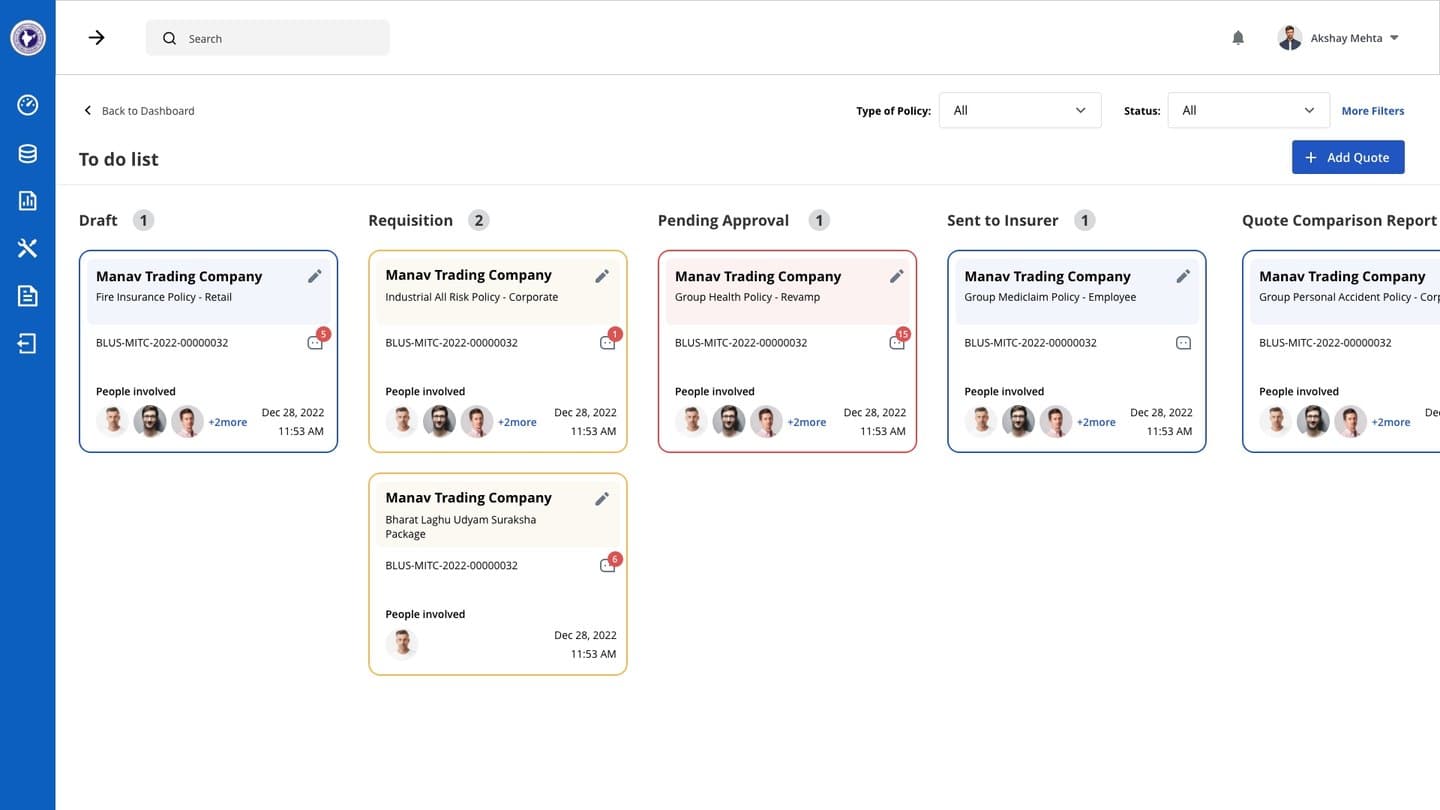This screenshot has width=1440, height=810.
Task: Open comments on Group Mediclaim Policy card
Action: (1184, 343)
